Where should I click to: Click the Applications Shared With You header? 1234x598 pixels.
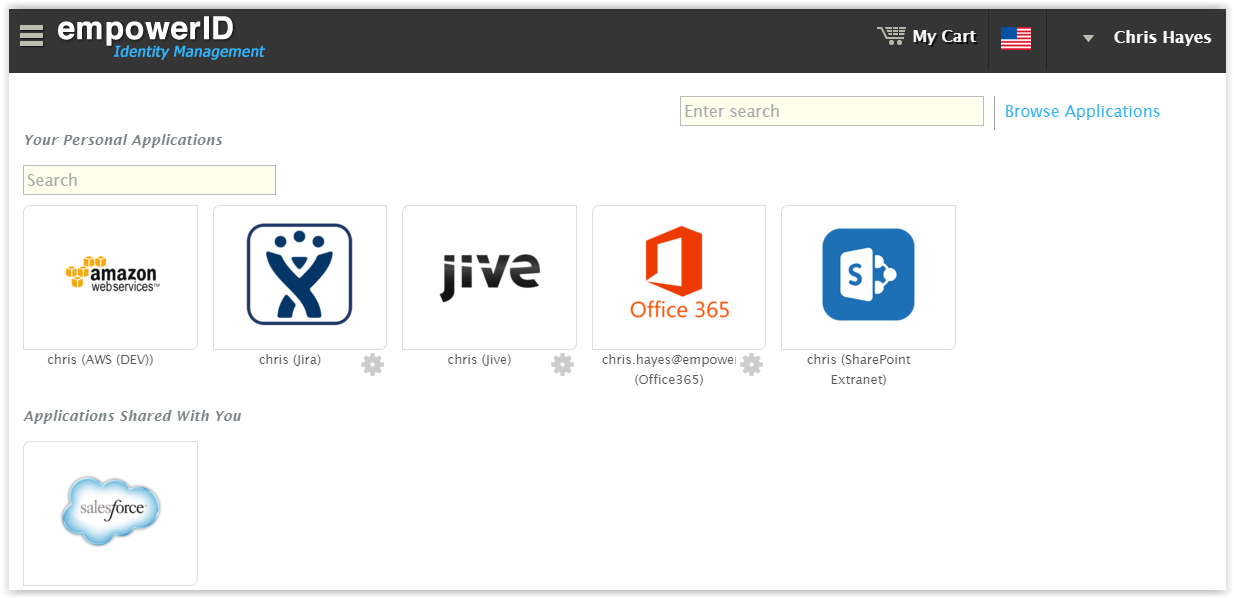pos(131,416)
